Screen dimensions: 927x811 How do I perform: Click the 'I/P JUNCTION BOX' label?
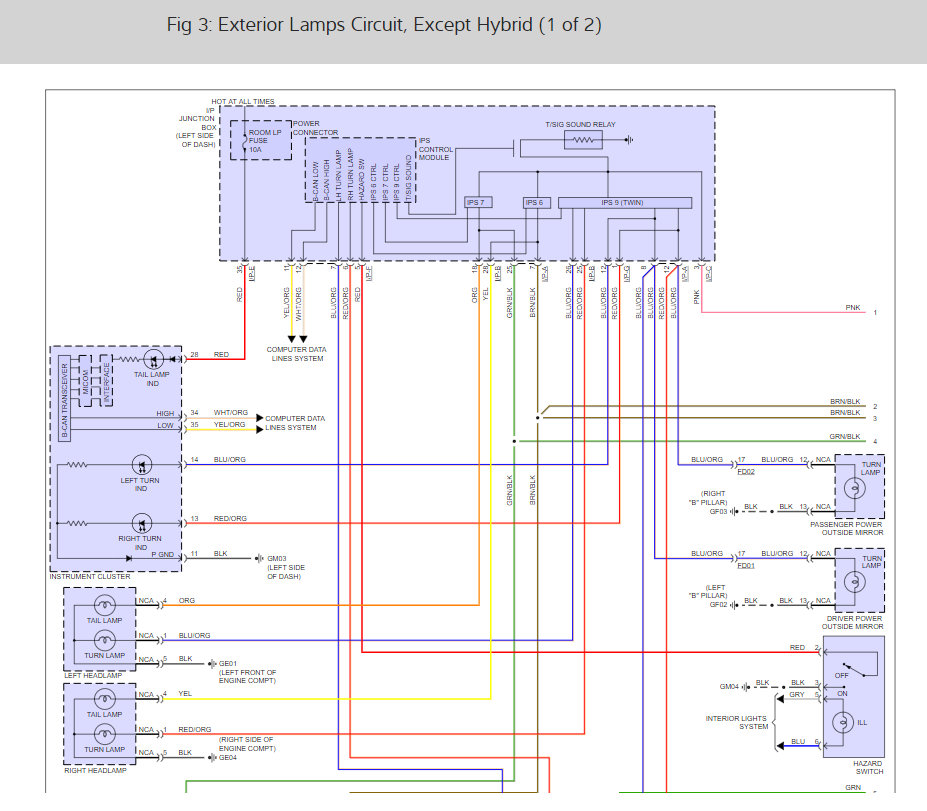[197, 127]
